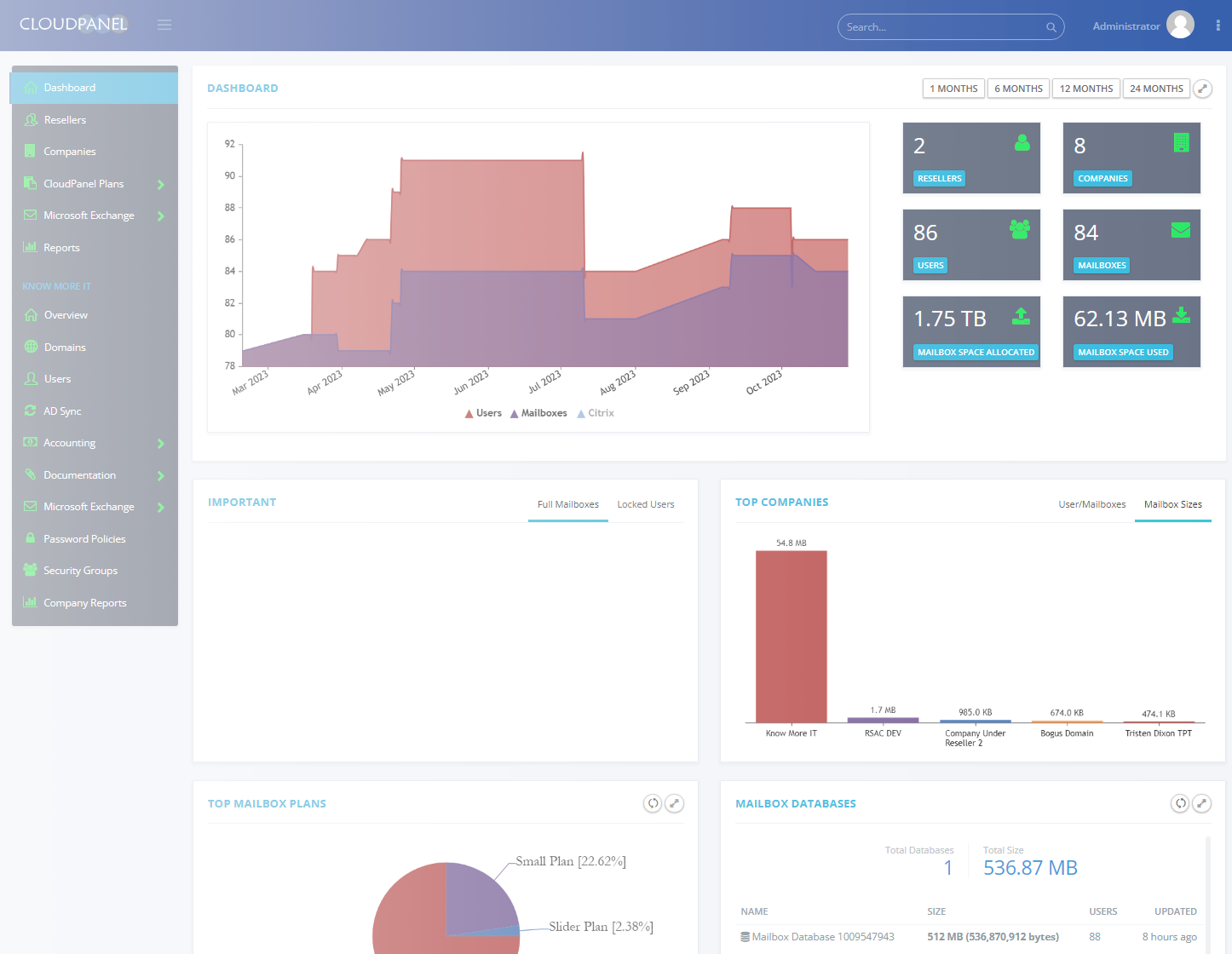The height and width of the screenshot is (954, 1232).
Task: Click the Resellers person icon
Action: (x=31, y=119)
